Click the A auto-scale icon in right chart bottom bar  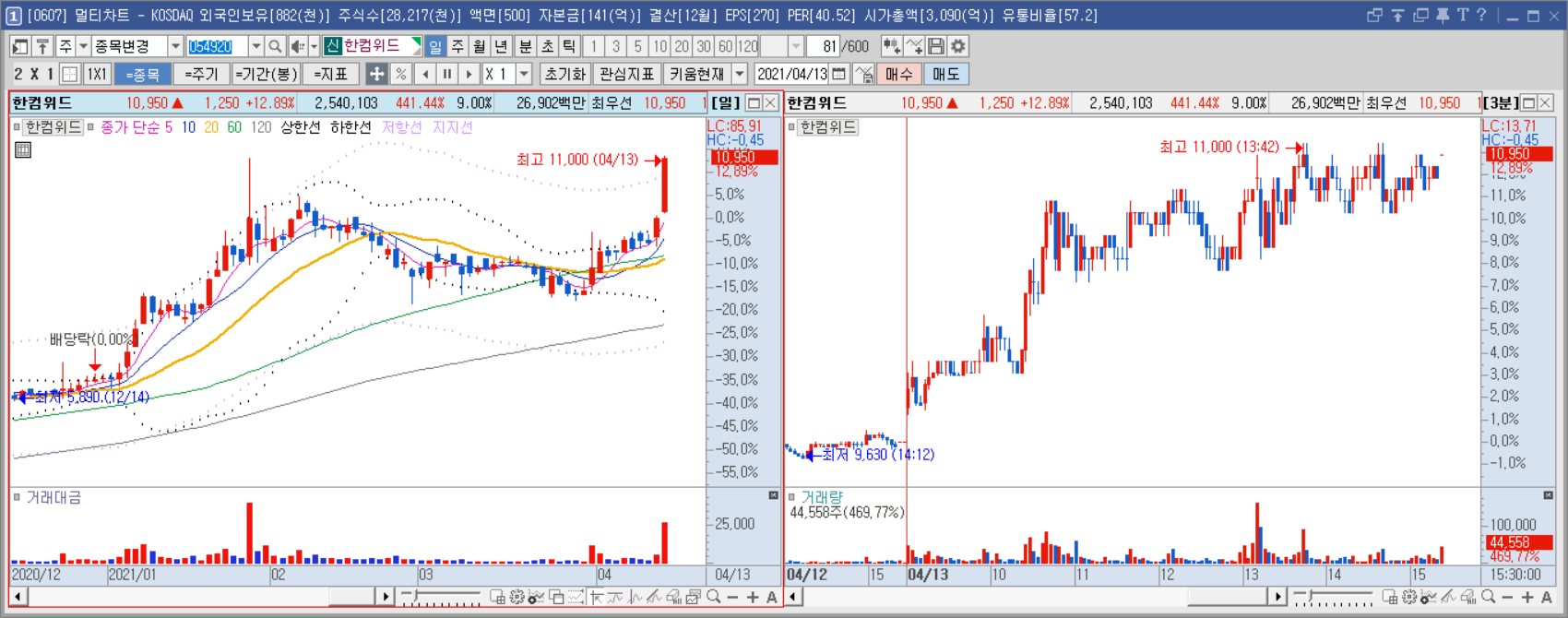pos(1547,597)
